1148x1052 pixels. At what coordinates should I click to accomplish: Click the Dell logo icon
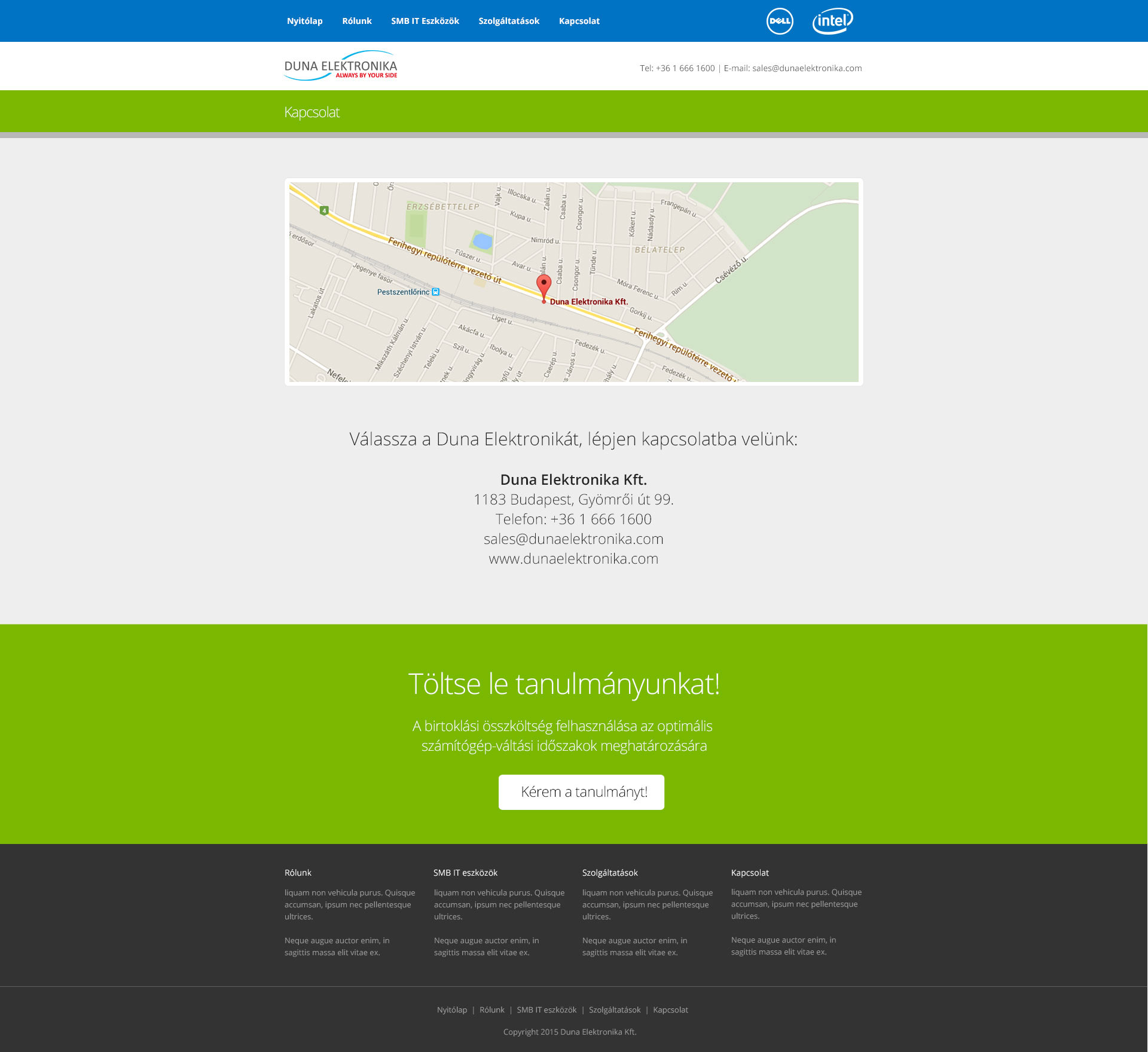point(780,21)
